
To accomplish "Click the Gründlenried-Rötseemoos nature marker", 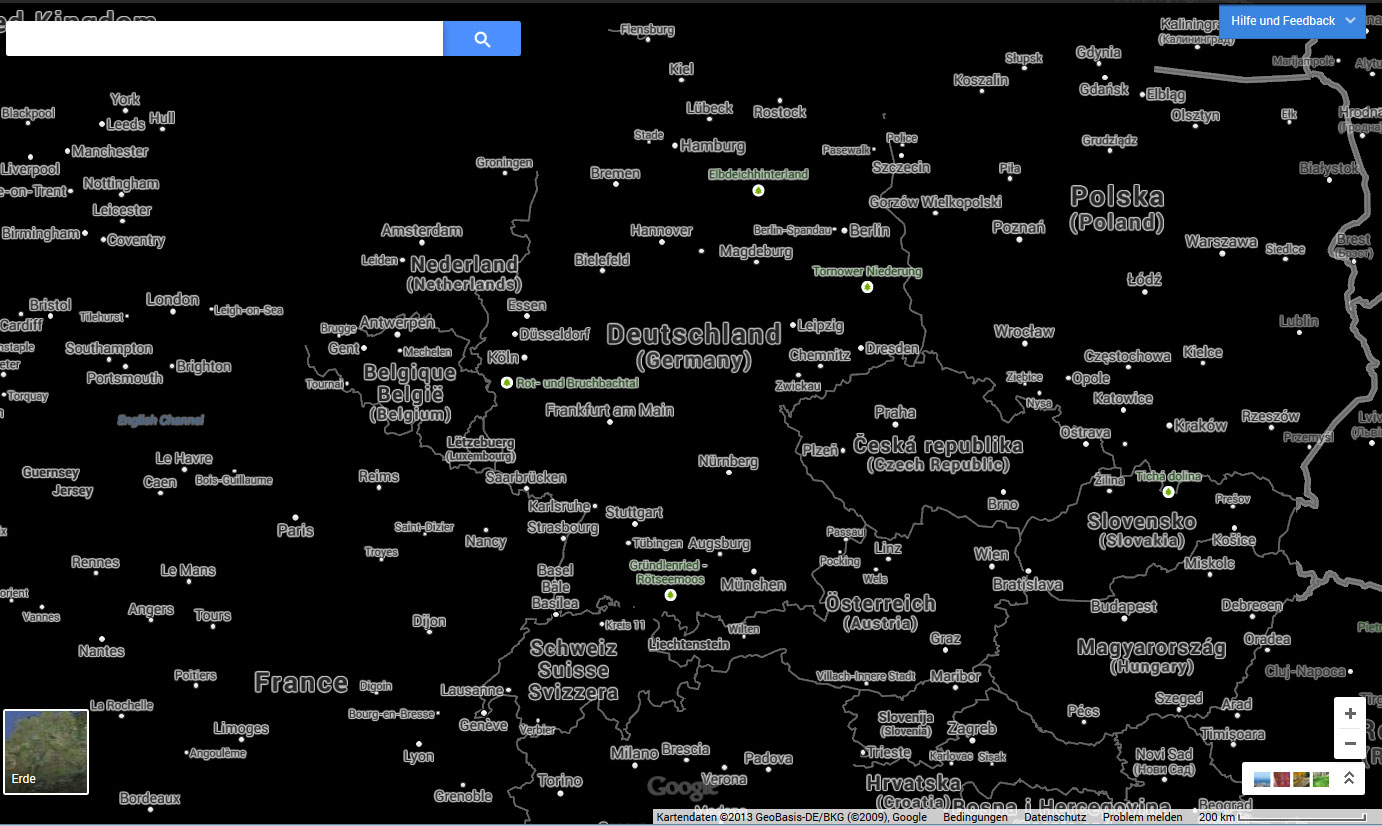I will (x=670, y=595).
